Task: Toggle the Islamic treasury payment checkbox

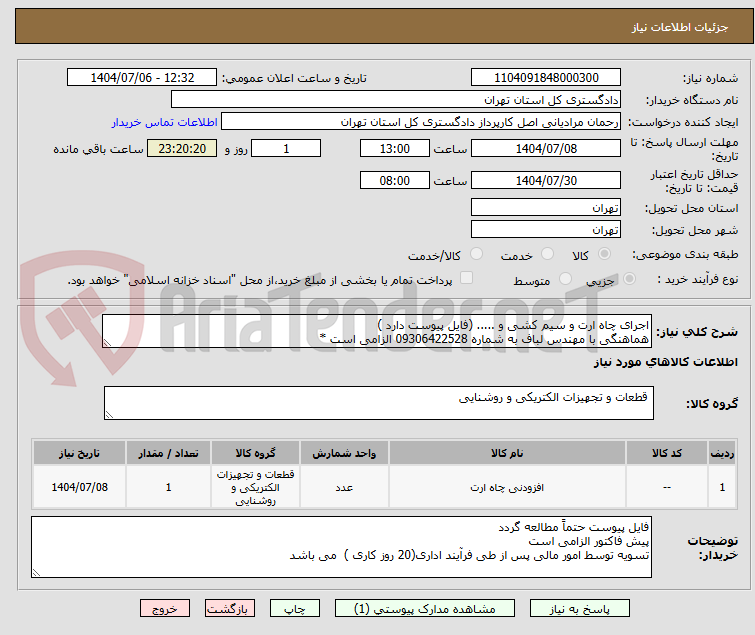Action: [x=466, y=278]
